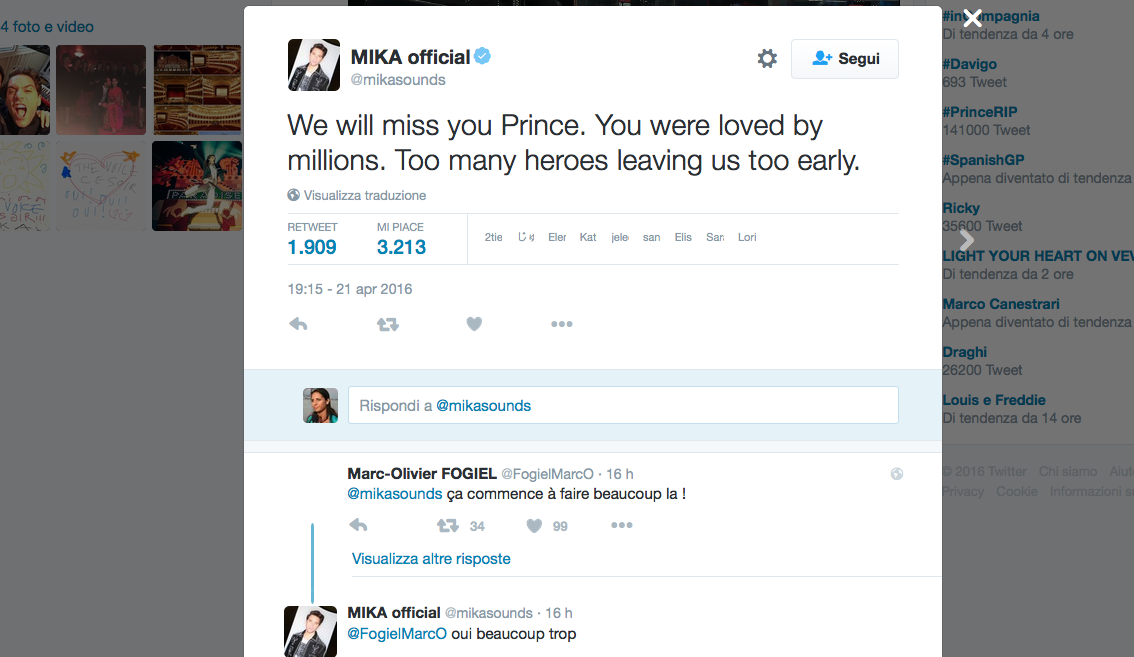Viewport: 1134px width, 657px height.
Task: Retweet MIKA's Prince tweet
Action: [387, 324]
